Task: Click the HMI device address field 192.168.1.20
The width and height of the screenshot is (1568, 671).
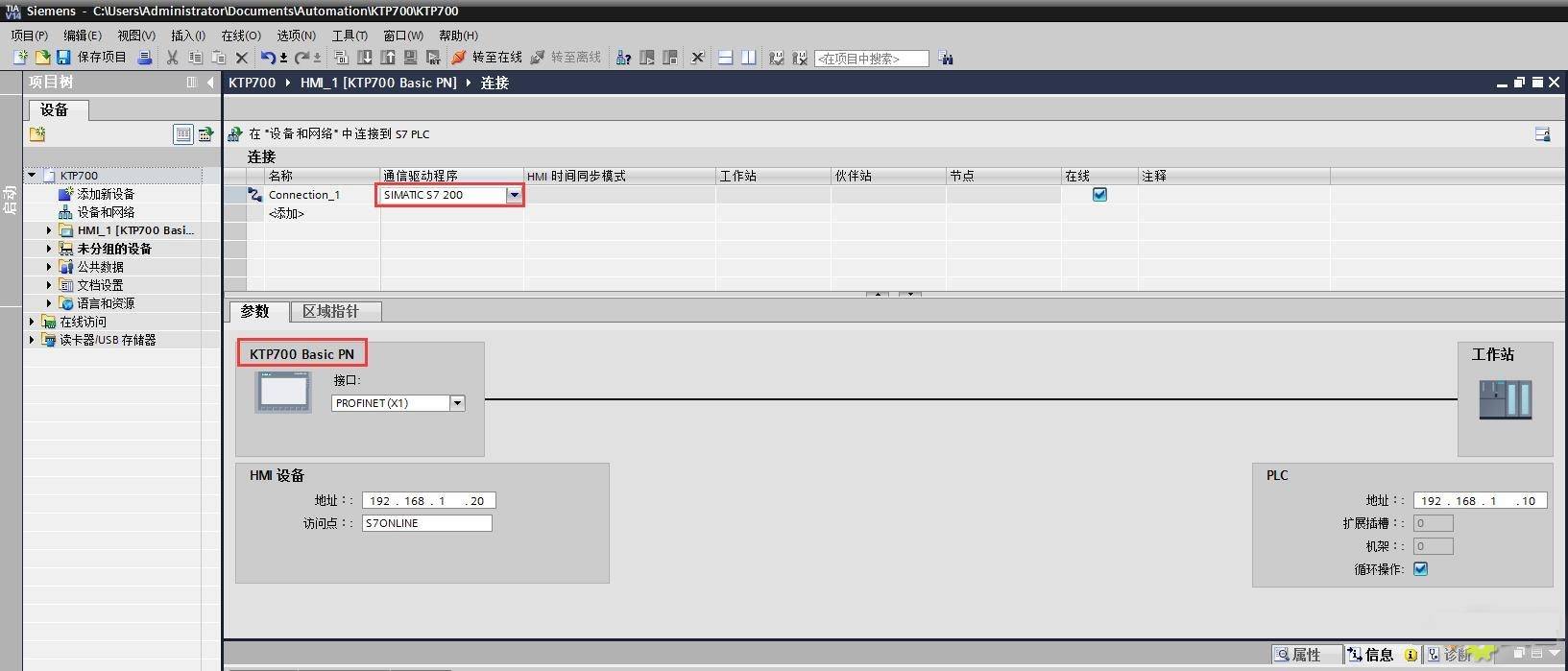Action: click(428, 500)
